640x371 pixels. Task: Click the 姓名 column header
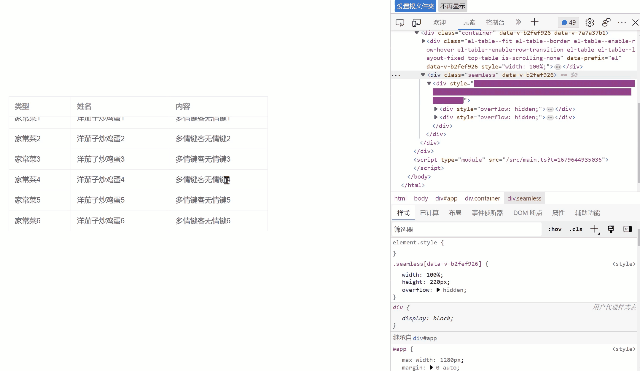point(84,107)
